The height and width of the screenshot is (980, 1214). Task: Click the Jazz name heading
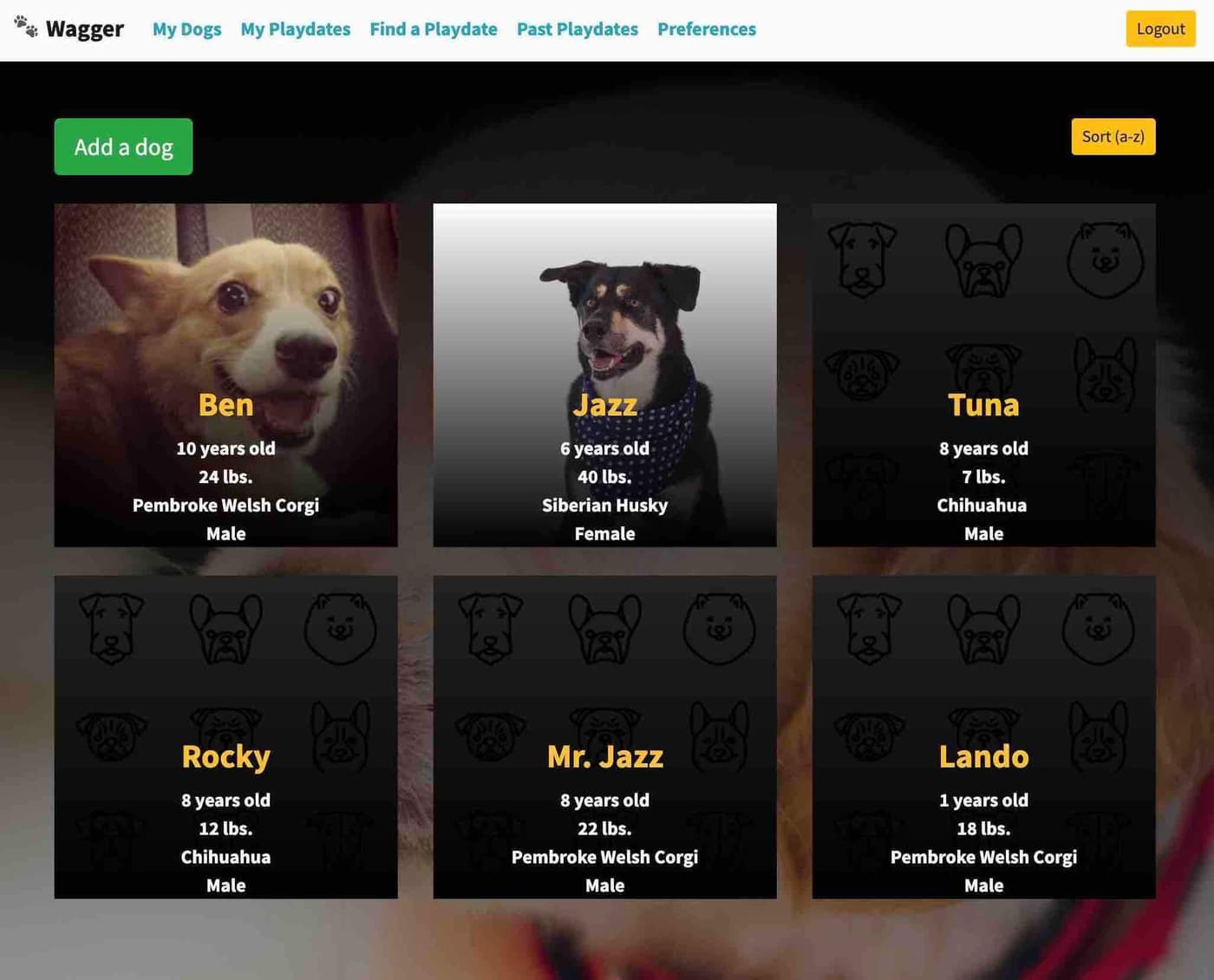tap(605, 405)
